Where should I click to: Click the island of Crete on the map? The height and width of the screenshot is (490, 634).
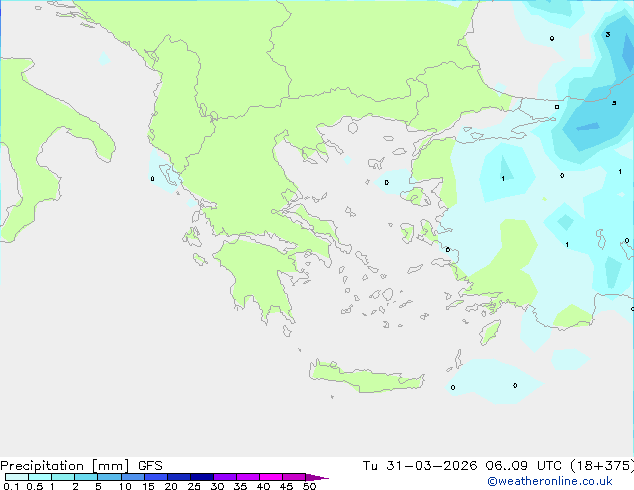[x=366, y=378]
